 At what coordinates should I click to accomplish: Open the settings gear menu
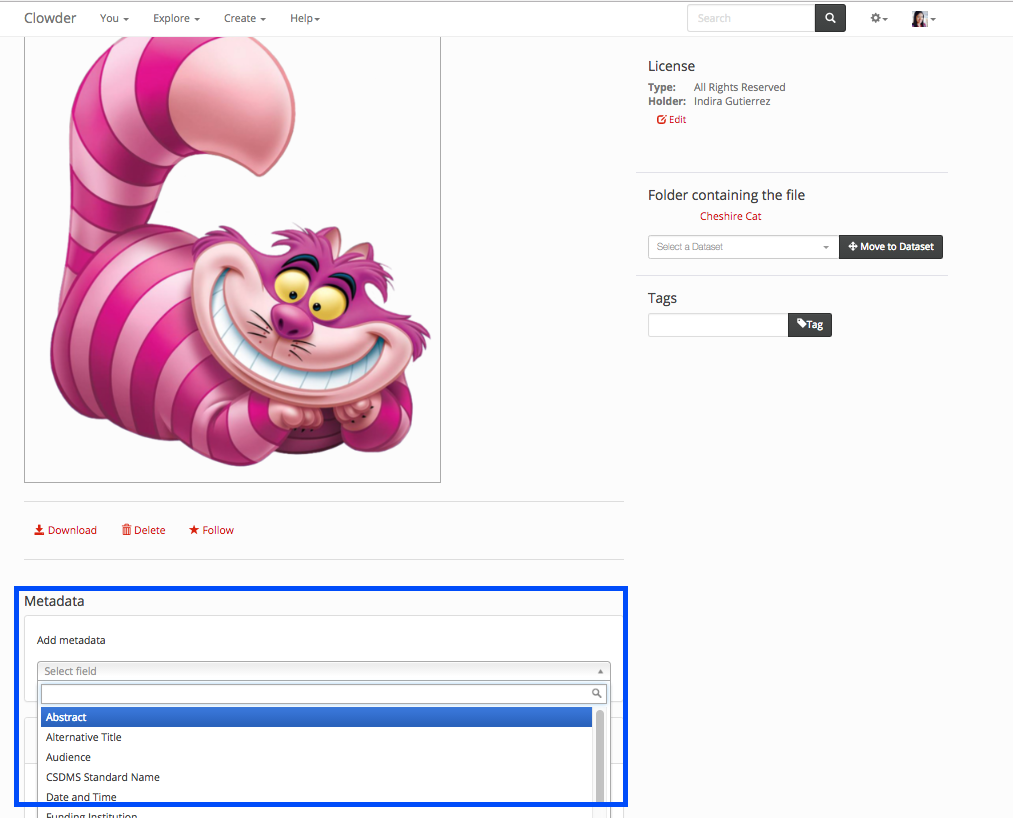point(878,19)
